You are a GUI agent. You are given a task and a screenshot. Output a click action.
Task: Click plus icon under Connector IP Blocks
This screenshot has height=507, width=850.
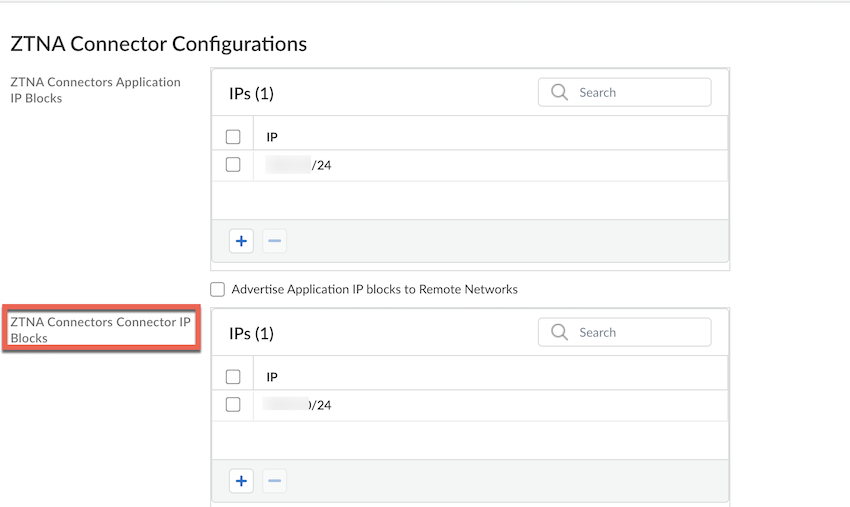[x=241, y=481]
